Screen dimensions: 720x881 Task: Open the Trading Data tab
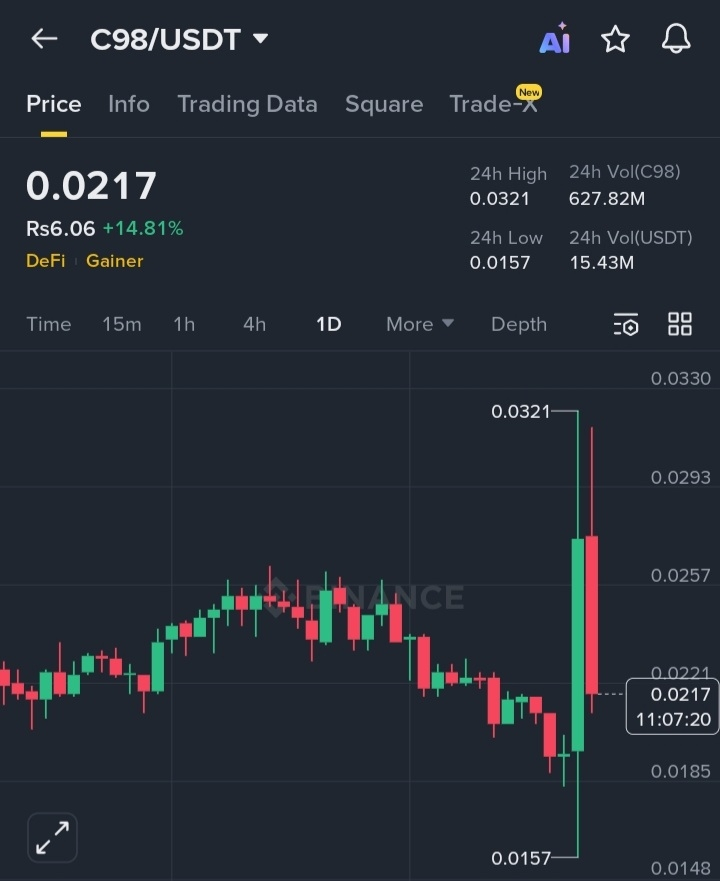[247, 104]
